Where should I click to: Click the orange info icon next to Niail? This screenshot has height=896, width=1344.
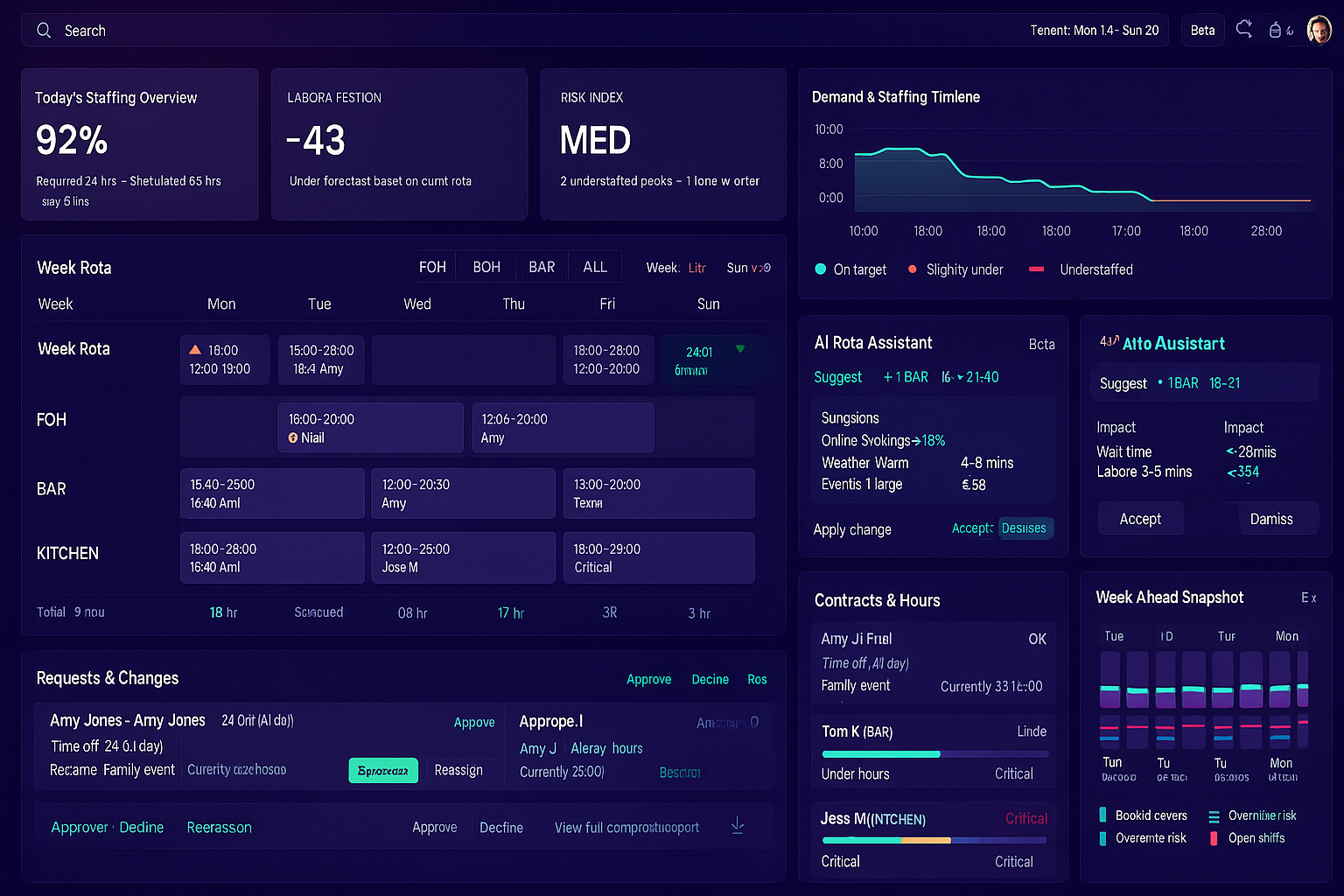(293, 438)
